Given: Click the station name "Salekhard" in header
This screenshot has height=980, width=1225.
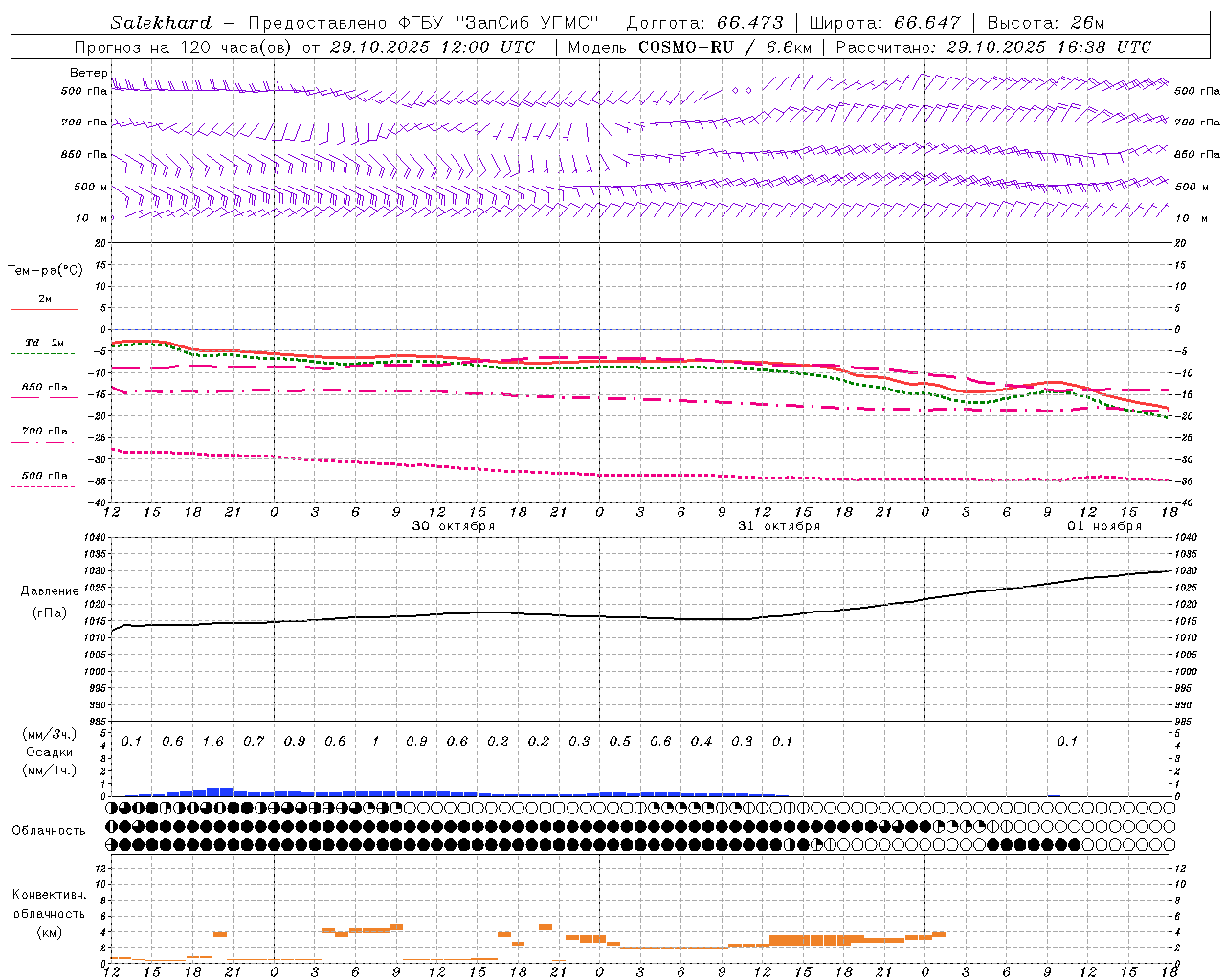Looking at the screenshot, I should point(161,23).
